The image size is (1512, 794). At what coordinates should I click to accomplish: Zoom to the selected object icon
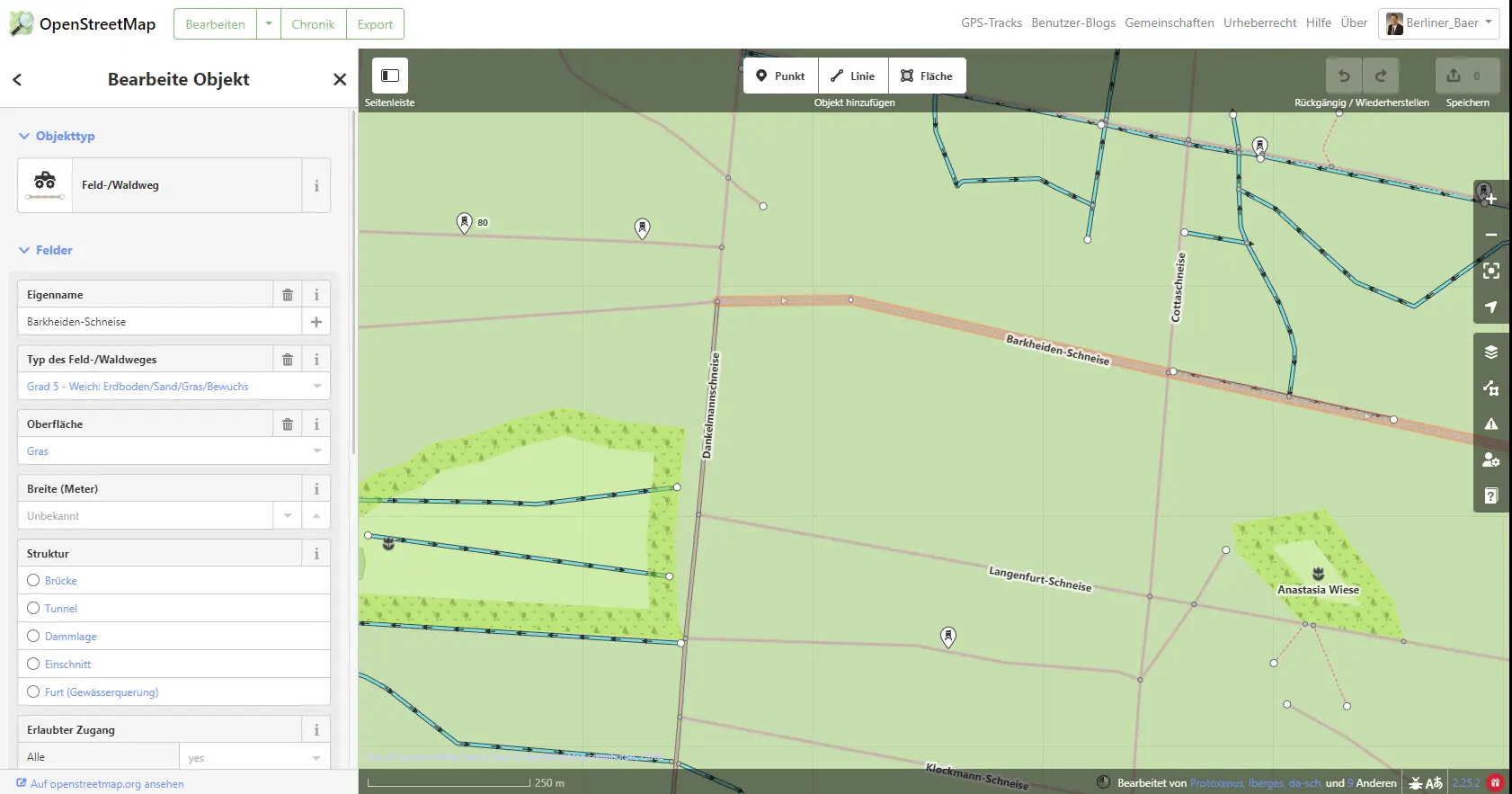(1490, 271)
